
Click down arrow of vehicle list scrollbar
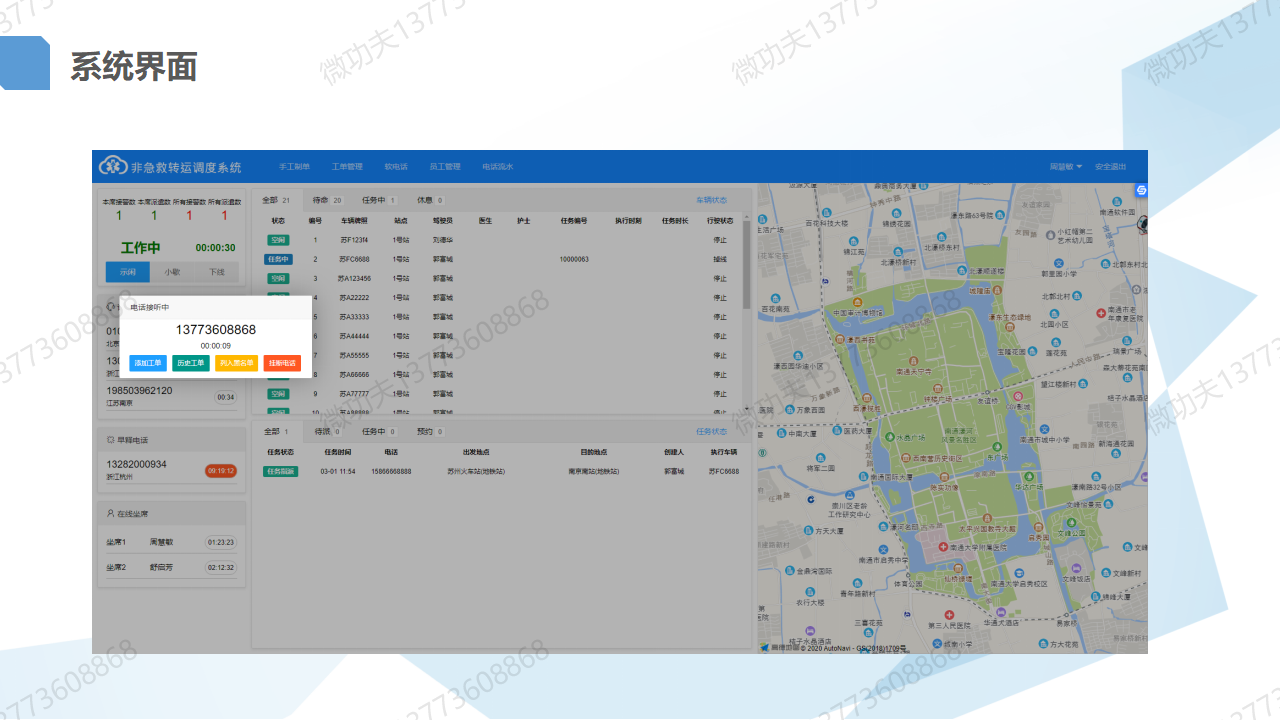click(746, 408)
